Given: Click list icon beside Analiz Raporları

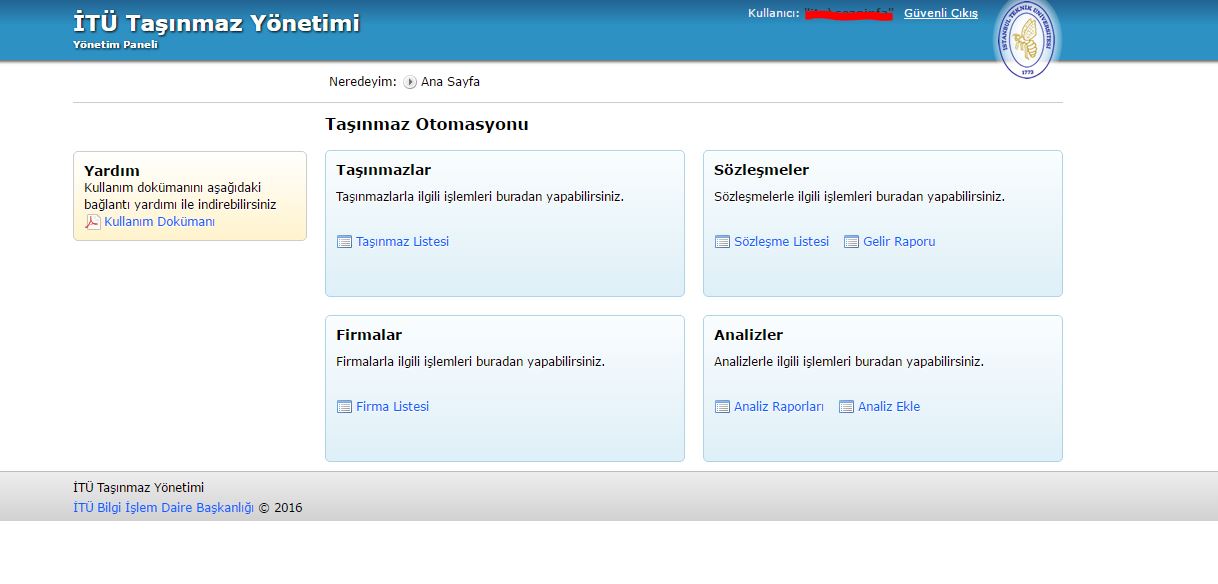Looking at the screenshot, I should click(722, 407).
